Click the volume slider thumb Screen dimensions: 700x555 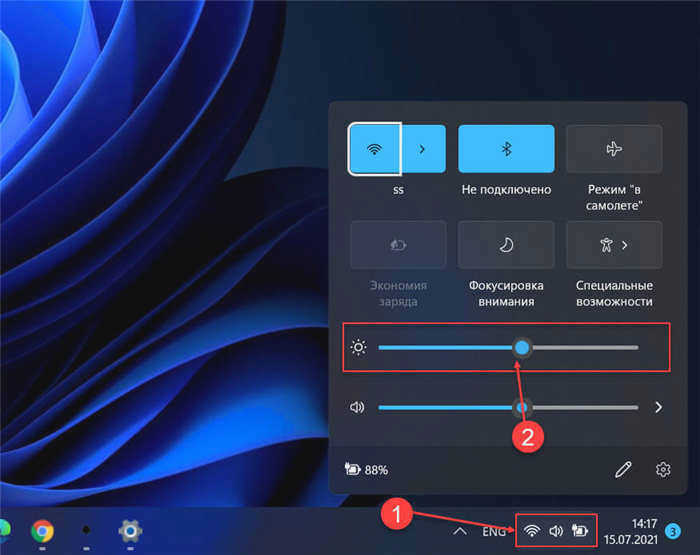coord(522,407)
